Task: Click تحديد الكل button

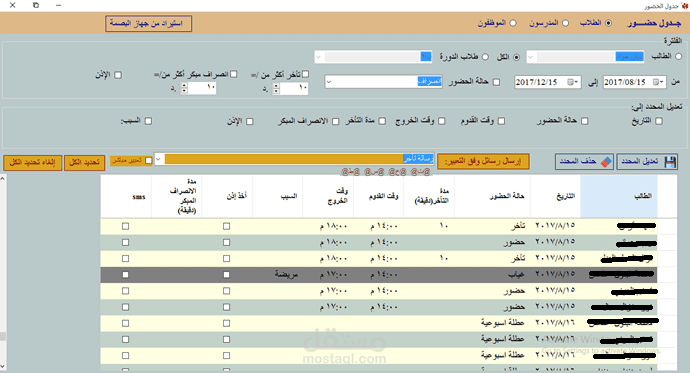Action: click(x=84, y=162)
